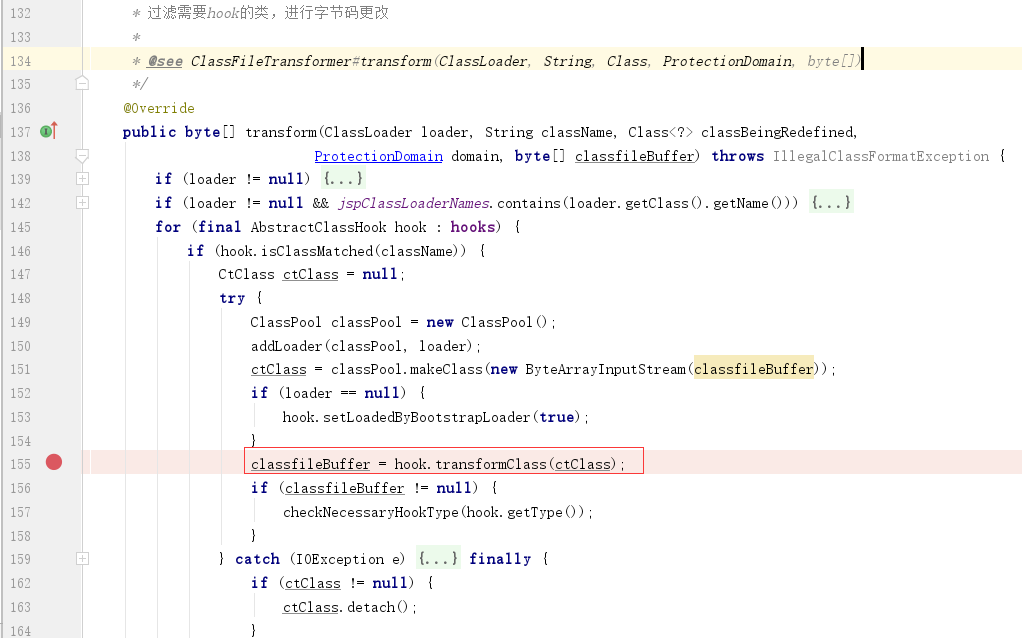Click the folded {...} after IOException e
Screen dimensions: 1022x638
(x=439, y=559)
